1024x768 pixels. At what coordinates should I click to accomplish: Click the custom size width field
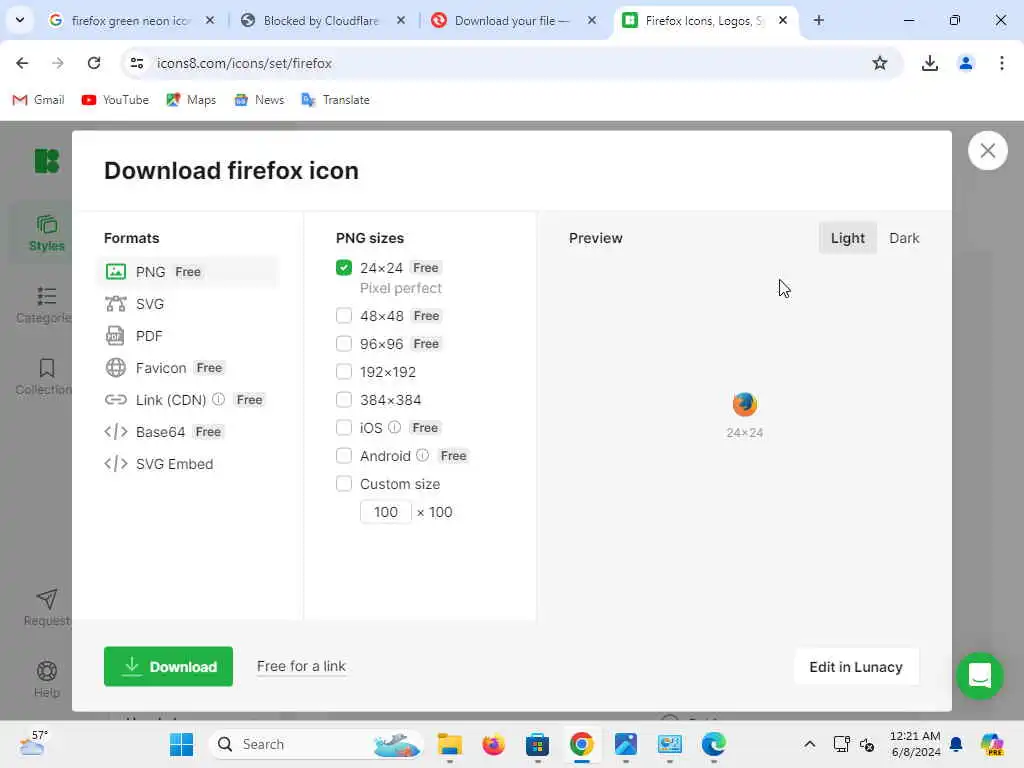(385, 512)
